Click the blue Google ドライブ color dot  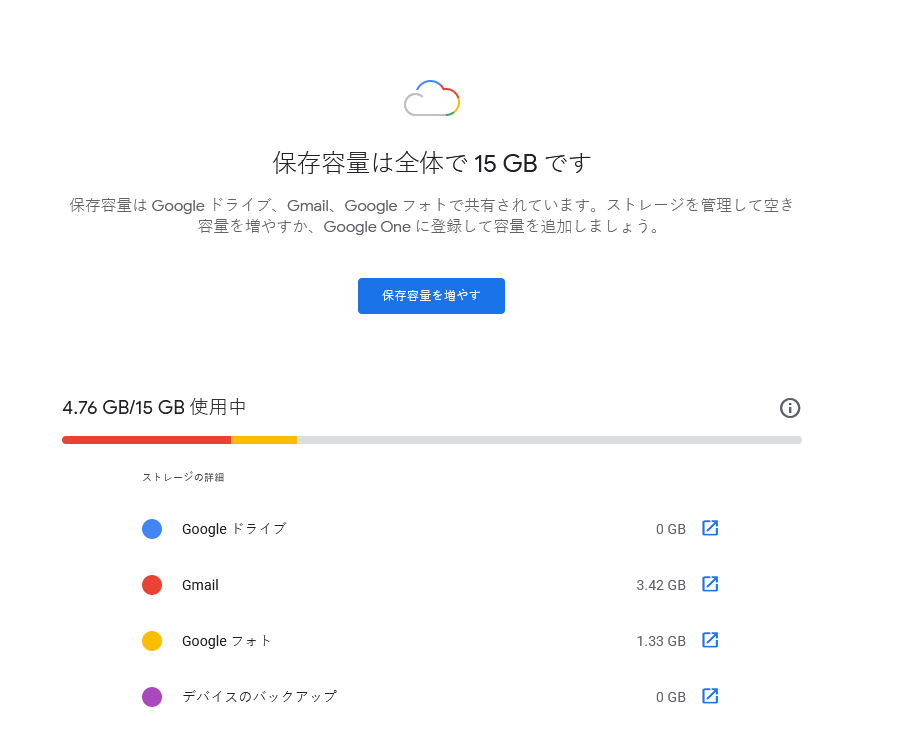coord(152,528)
